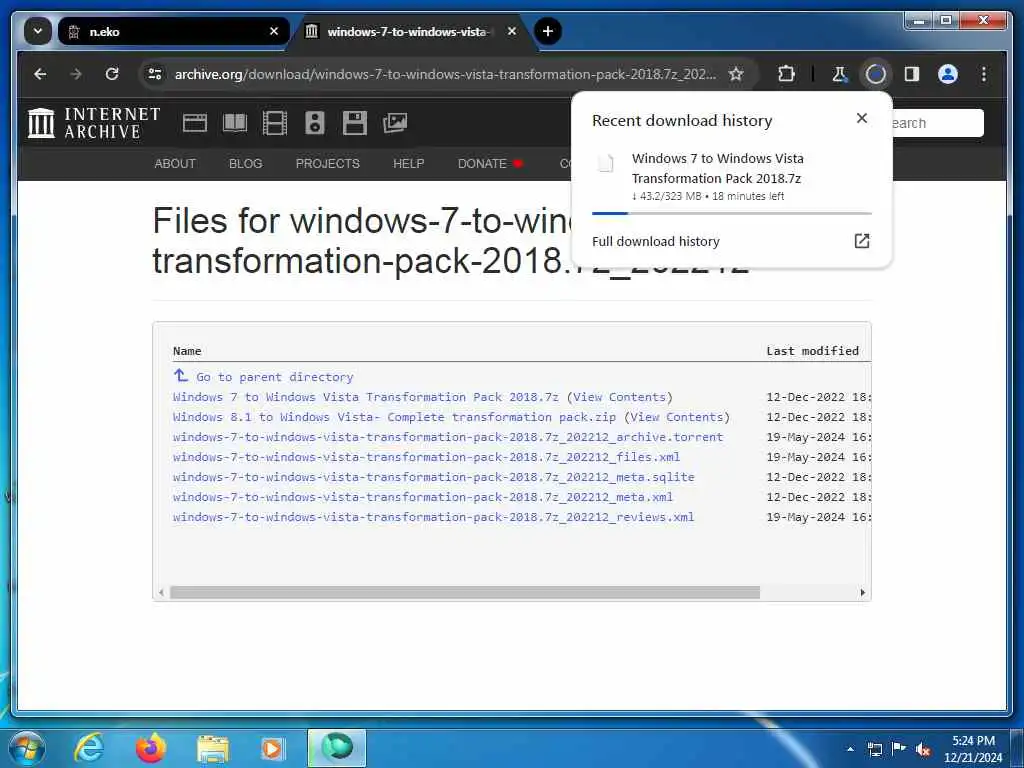Open the Extensions puzzle icon
The width and height of the screenshot is (1024, 768).
pyautogui.click(x=786, y=74)
